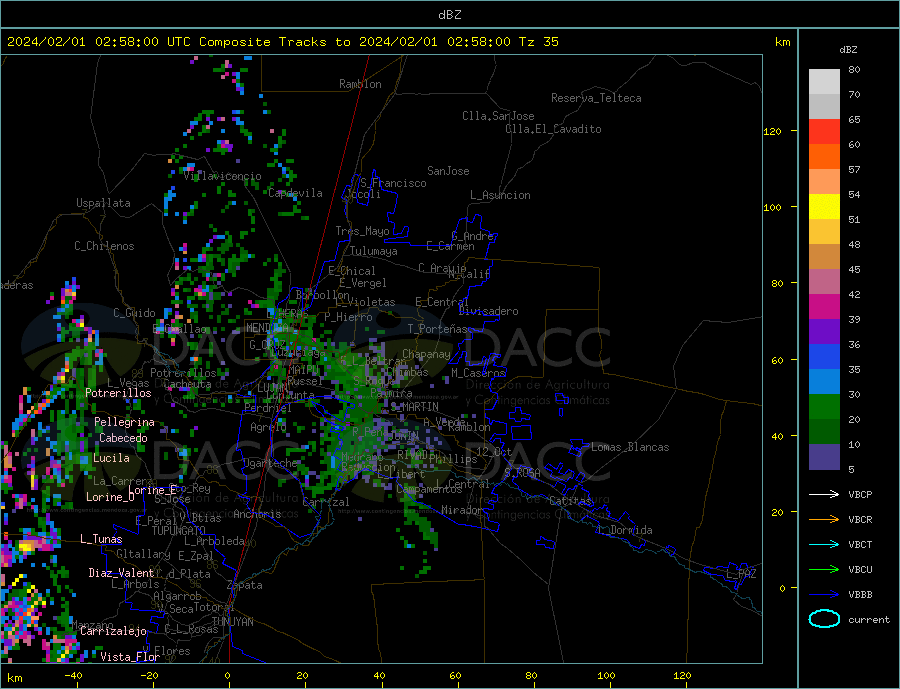This screenshot has height=689, width=900.
Task: Click the Chapanay map label
Action: tap(426, 354)
